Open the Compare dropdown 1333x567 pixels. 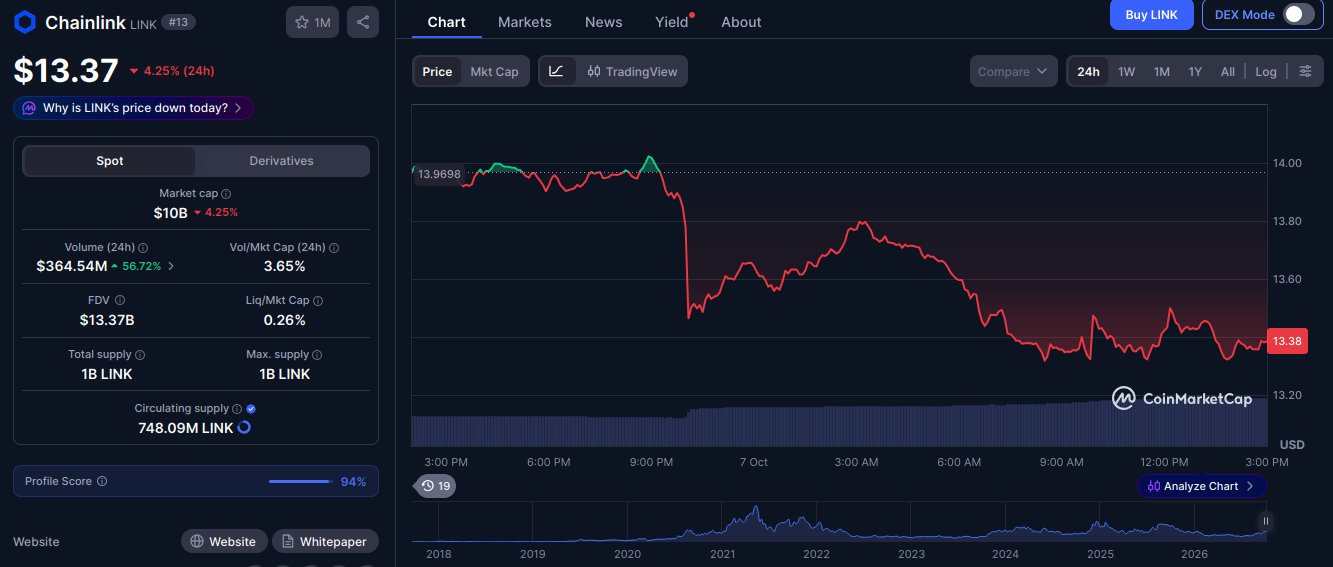[x=1013, y=71]
